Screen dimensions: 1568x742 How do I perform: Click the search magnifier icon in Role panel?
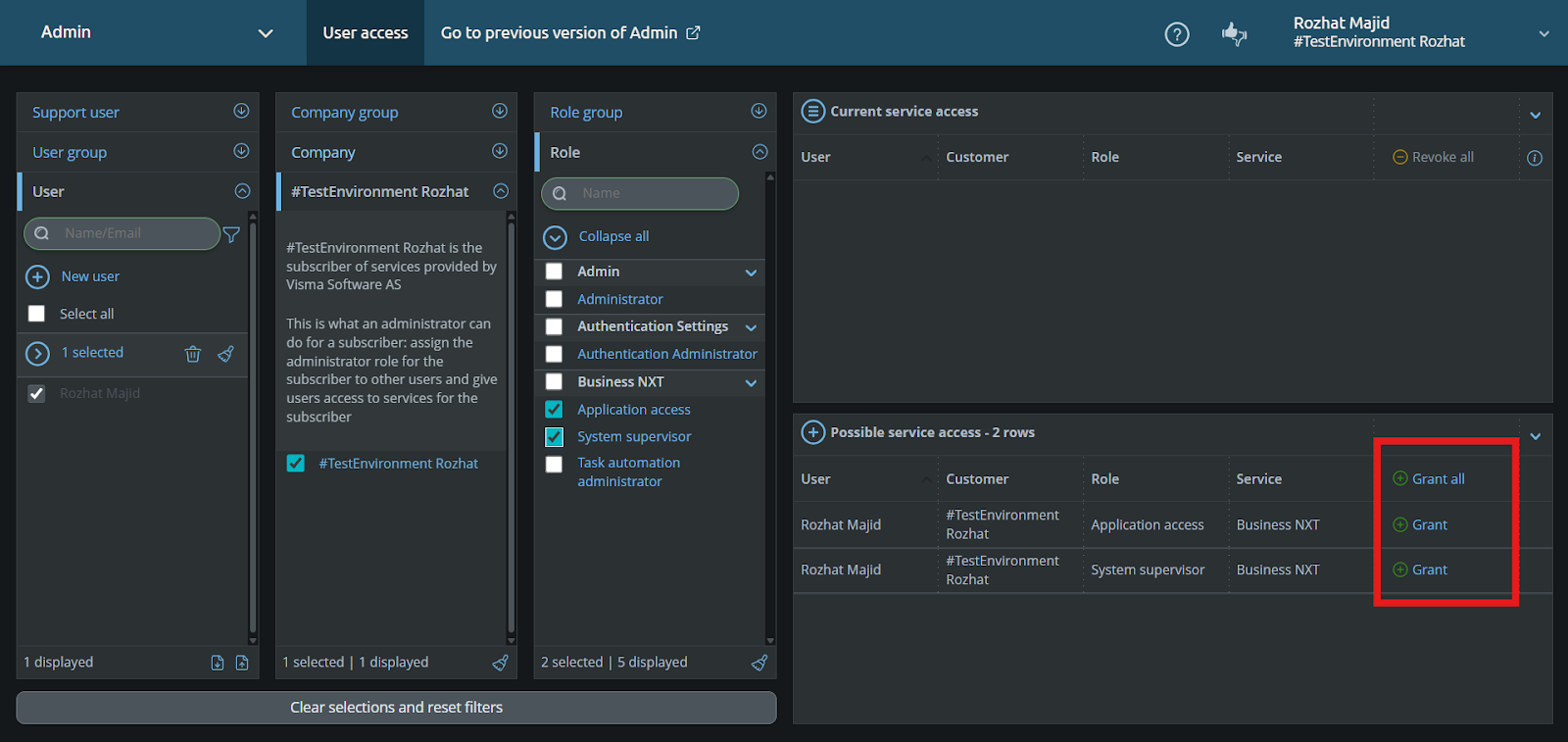click(x=560, y=194)
